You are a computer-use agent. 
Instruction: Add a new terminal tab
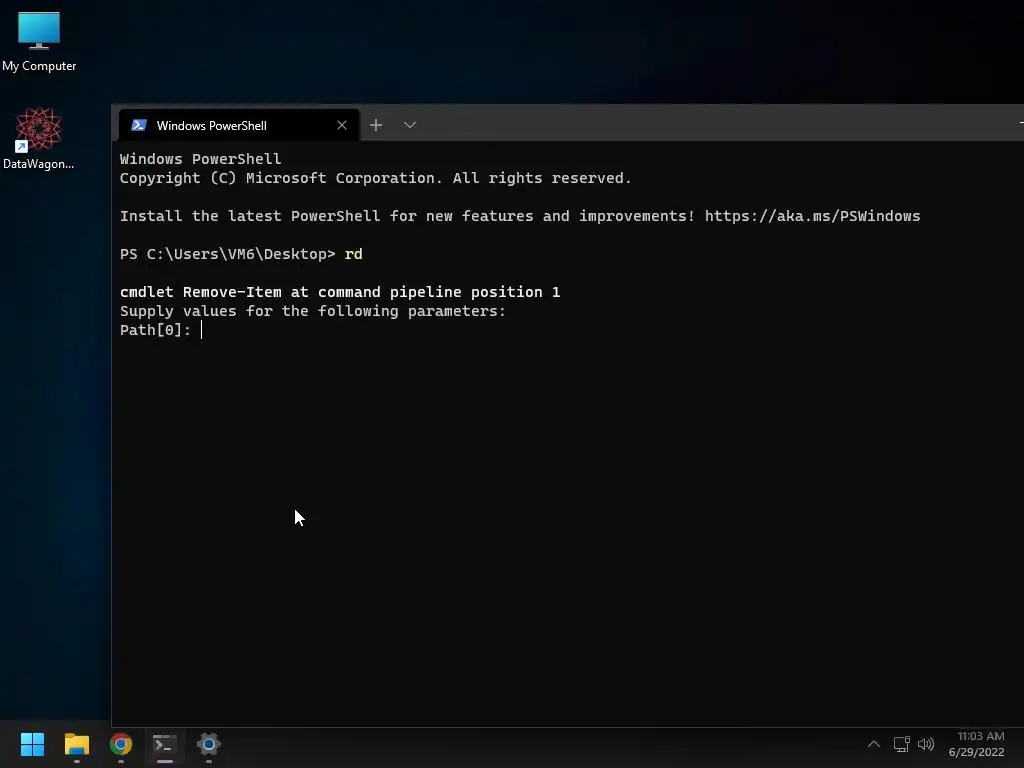(x=376, y=125)
